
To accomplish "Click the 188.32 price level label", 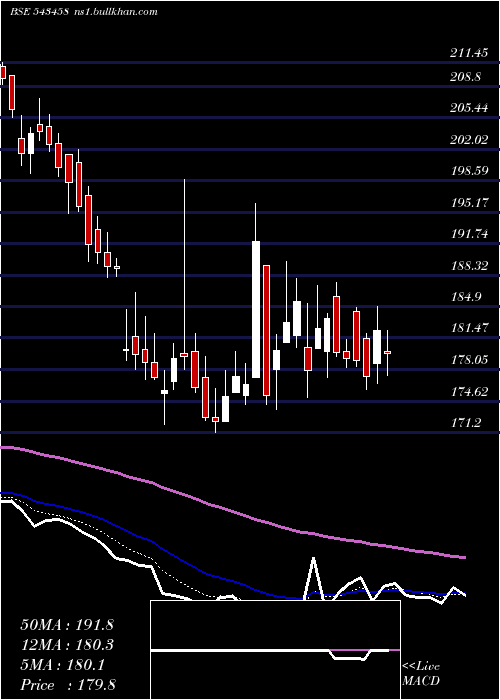I will tap(469, 266).
